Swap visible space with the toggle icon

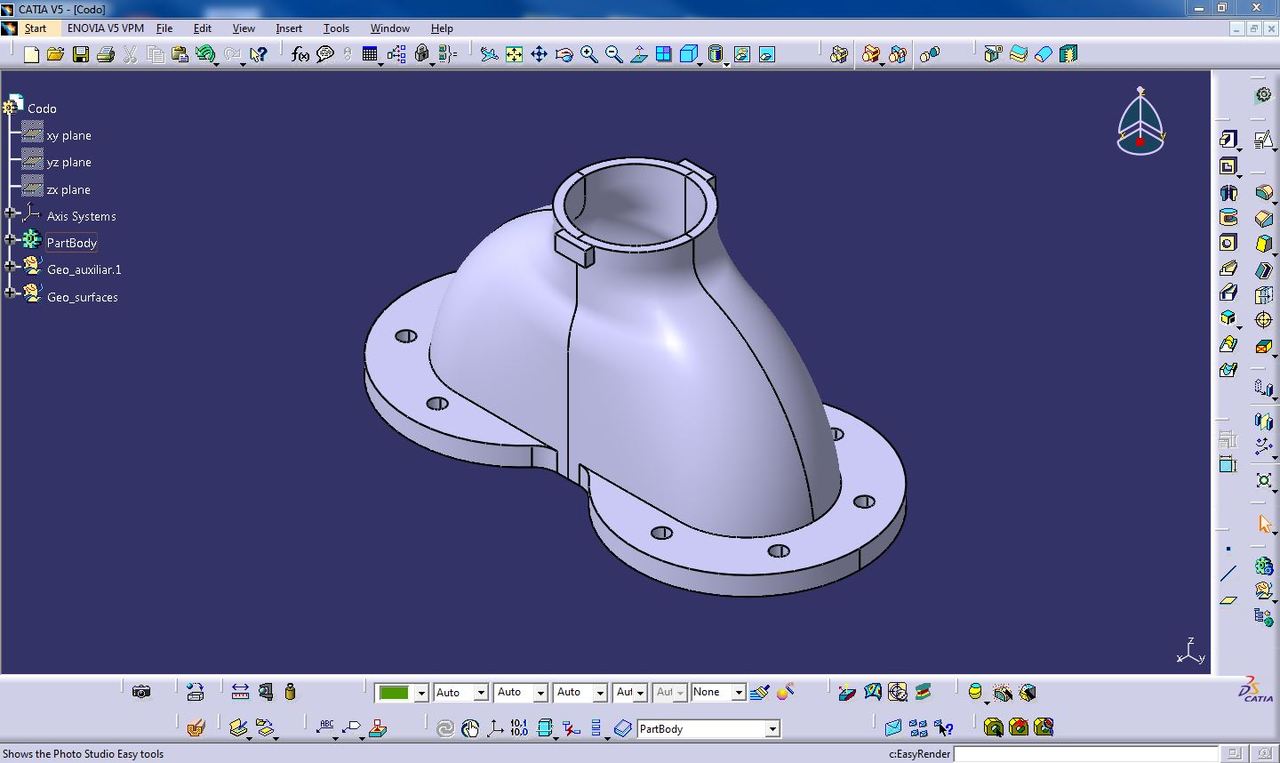click(x=767, y=54)
